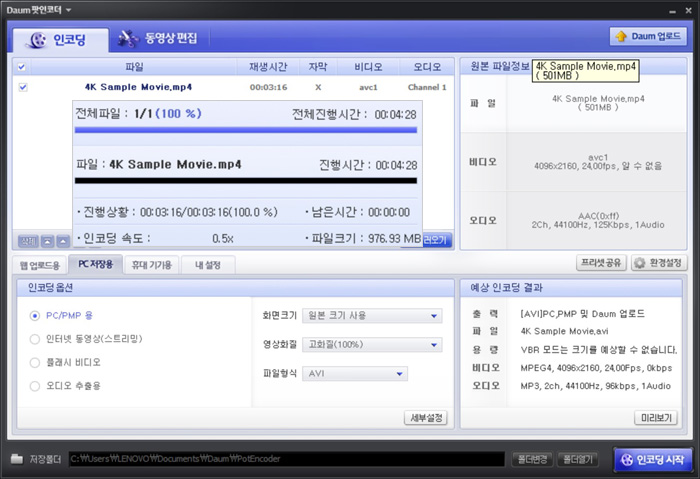The height and width of the screenshot is (479, 700).
Task: Click the reel icon on 인코딩 시작 button
Action: [627, 459]
